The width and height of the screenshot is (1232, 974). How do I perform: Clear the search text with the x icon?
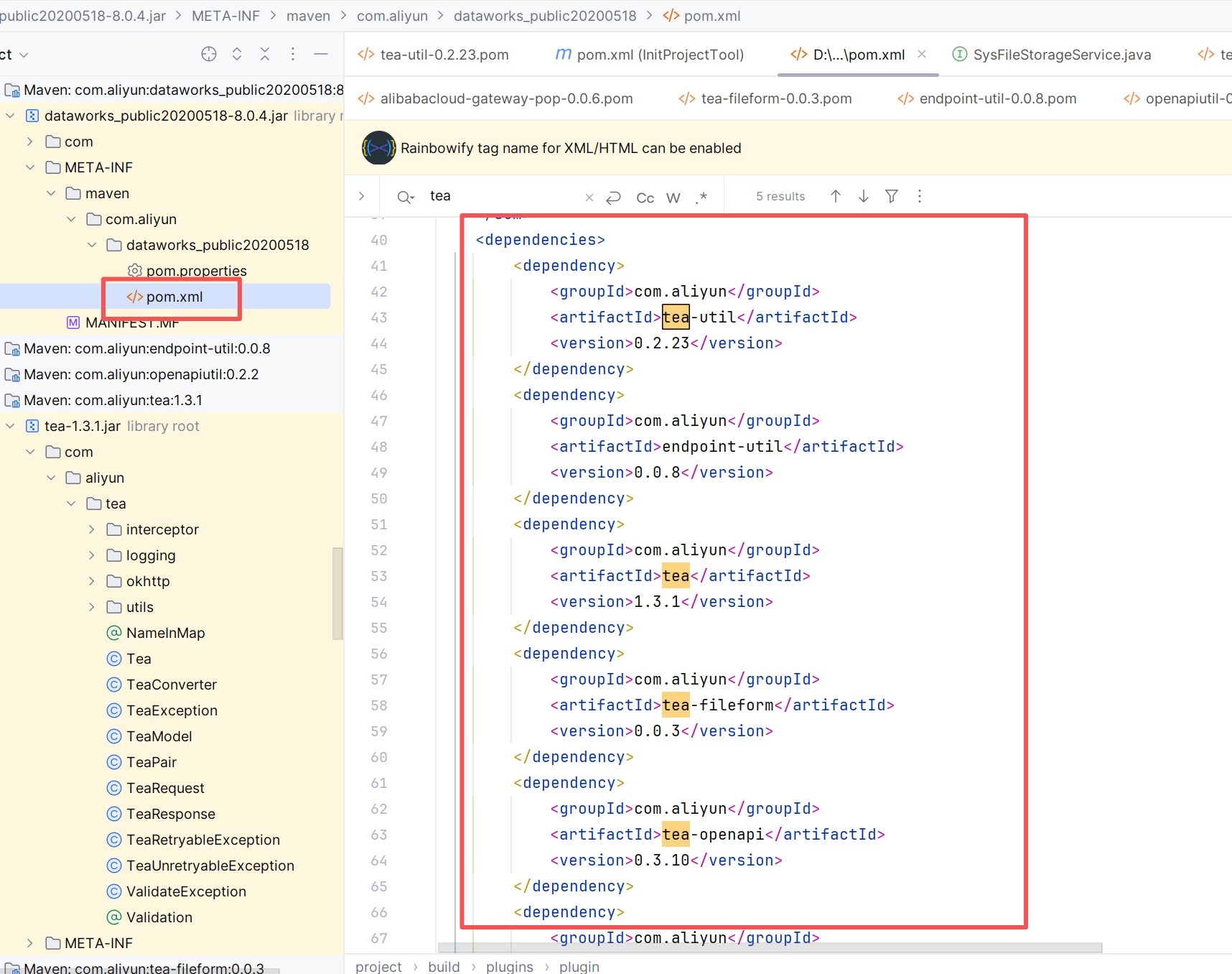589,197
